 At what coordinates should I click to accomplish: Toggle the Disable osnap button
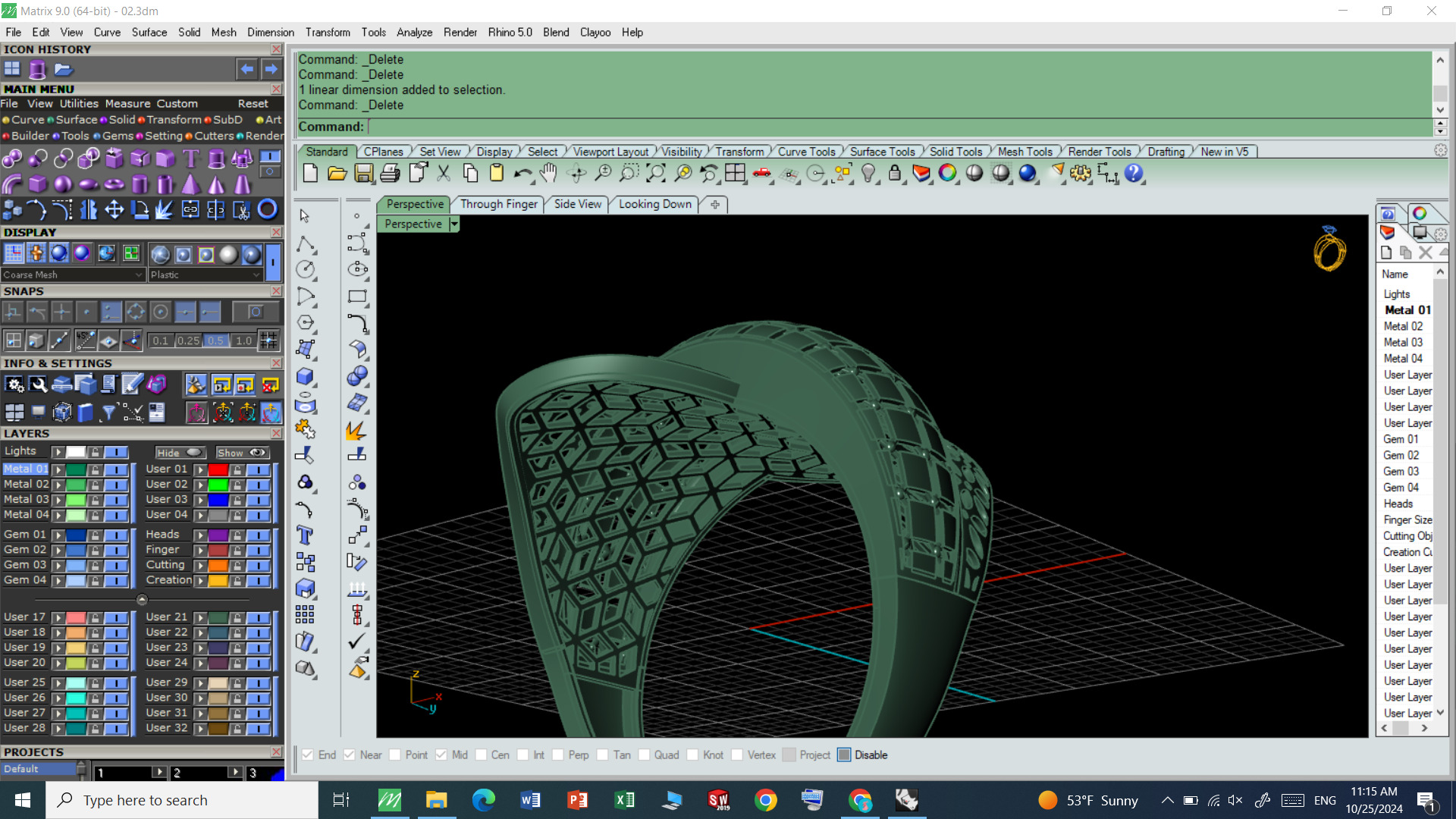click(844, 755)
